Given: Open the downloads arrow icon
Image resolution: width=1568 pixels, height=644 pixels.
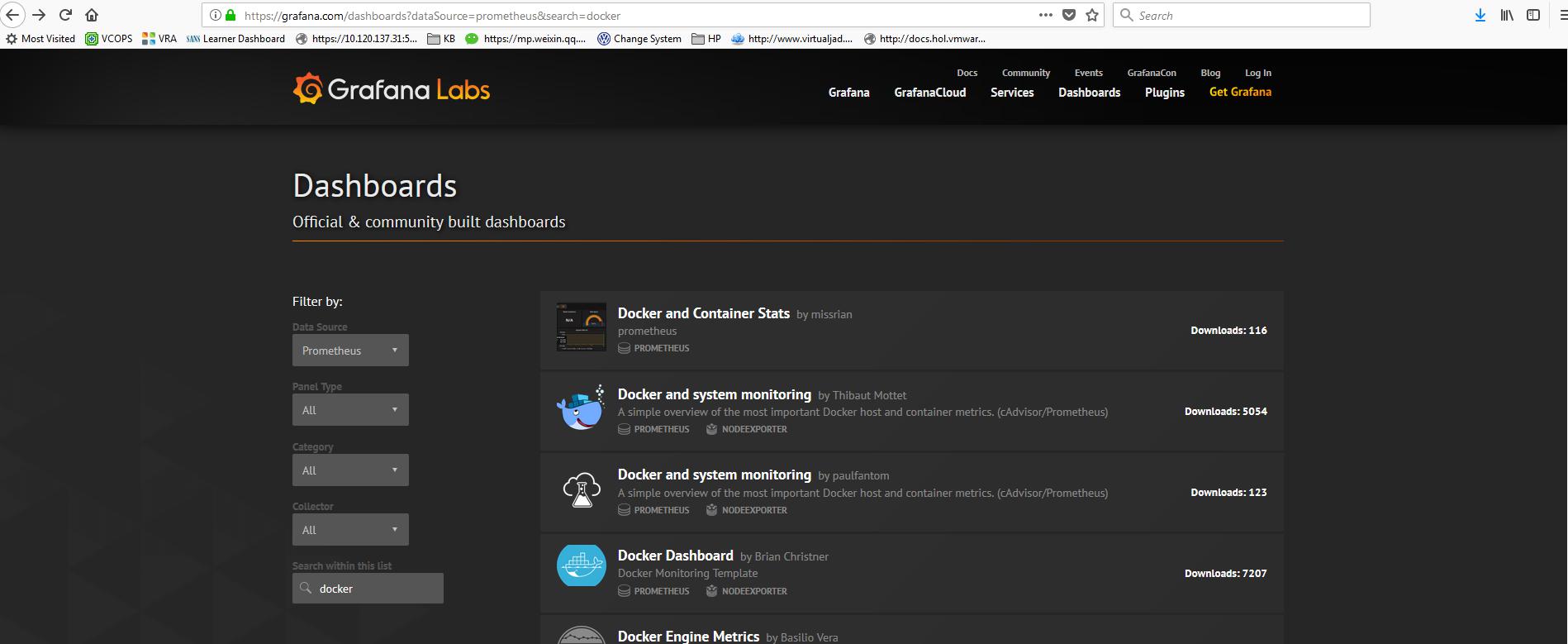Looking at the screenshot, I should pos(1480,15).
